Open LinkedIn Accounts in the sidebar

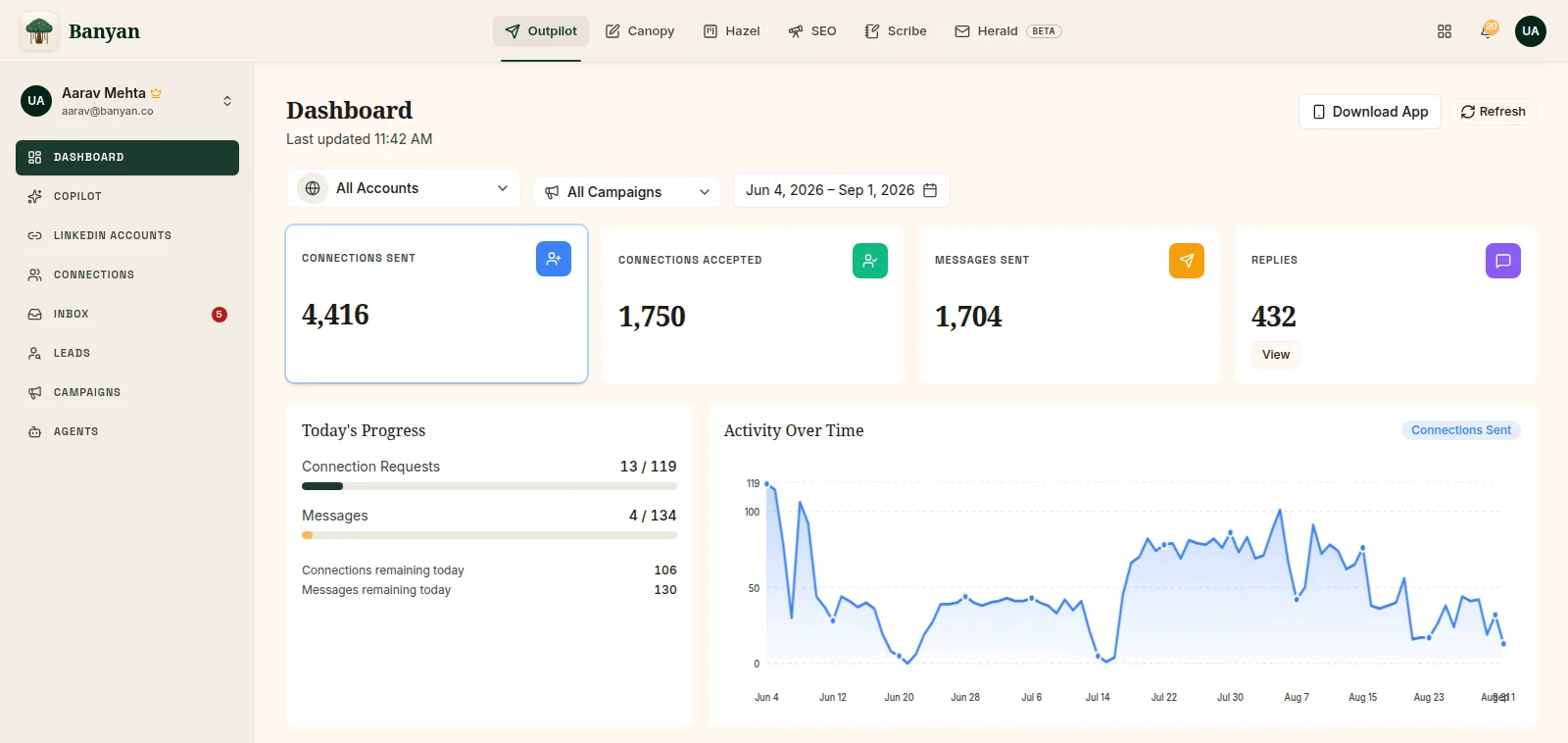(x=127, y=236)
